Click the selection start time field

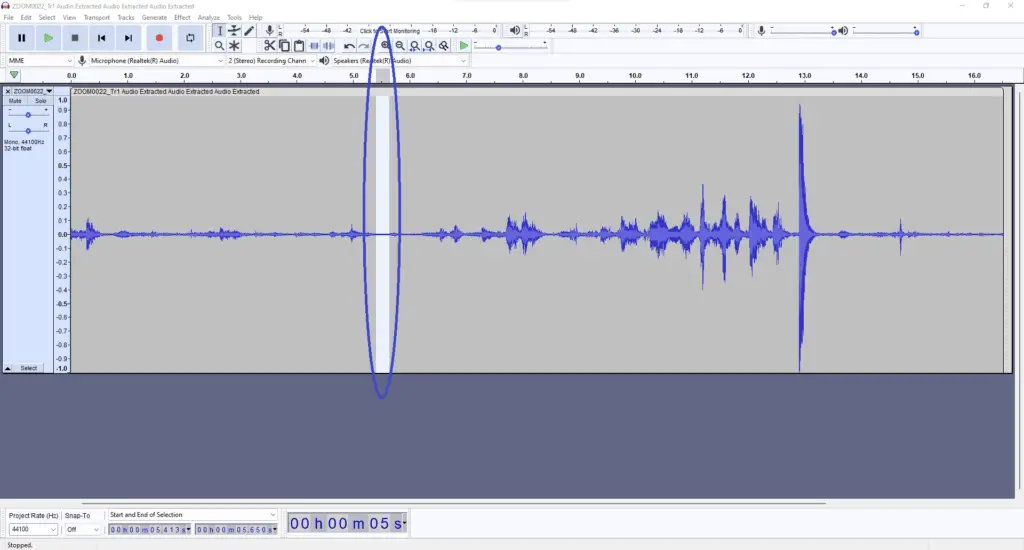pyautogui.click(x=150, y=529)
